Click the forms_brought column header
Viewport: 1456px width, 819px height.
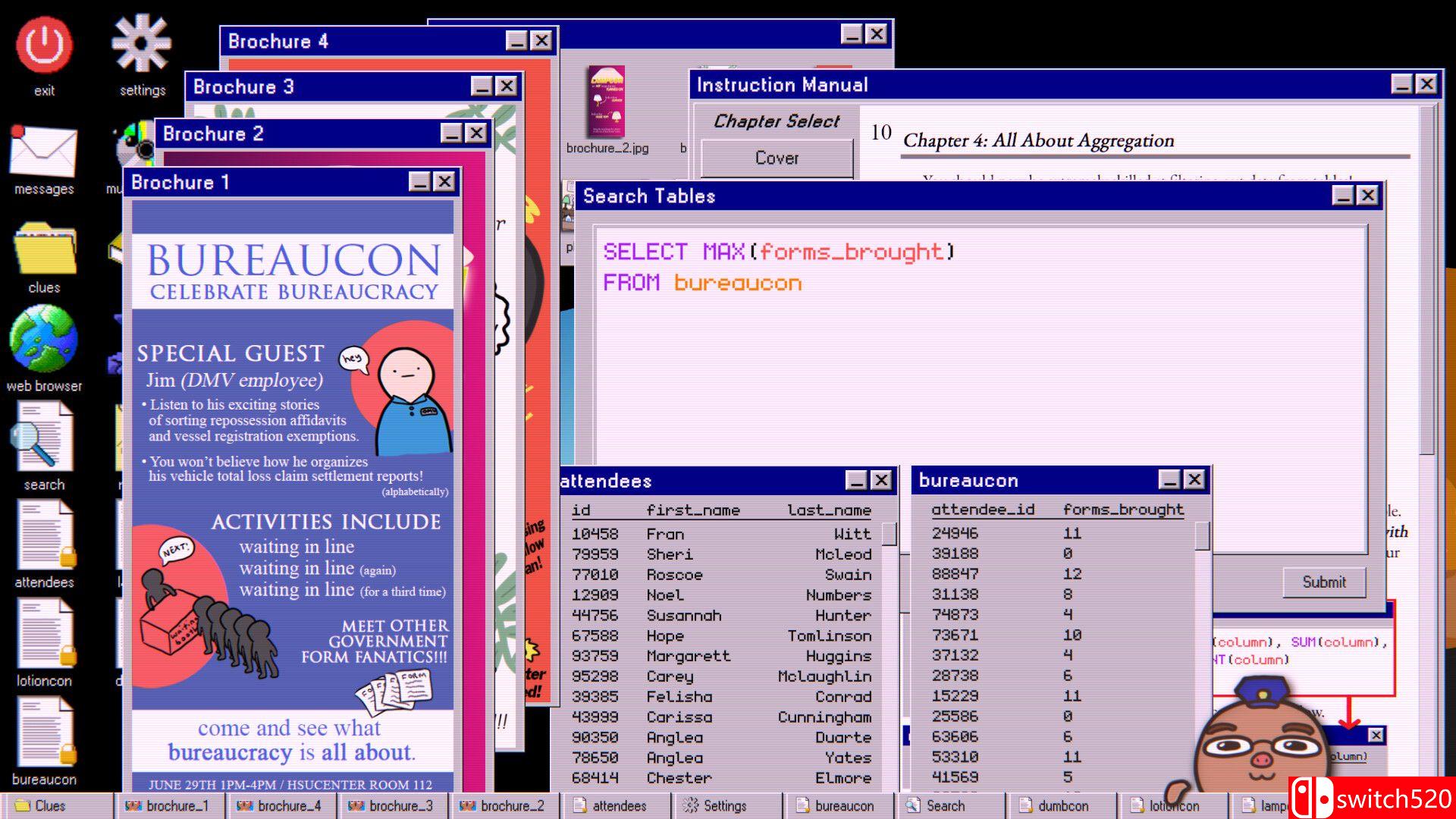click(x=1122, y=510)
